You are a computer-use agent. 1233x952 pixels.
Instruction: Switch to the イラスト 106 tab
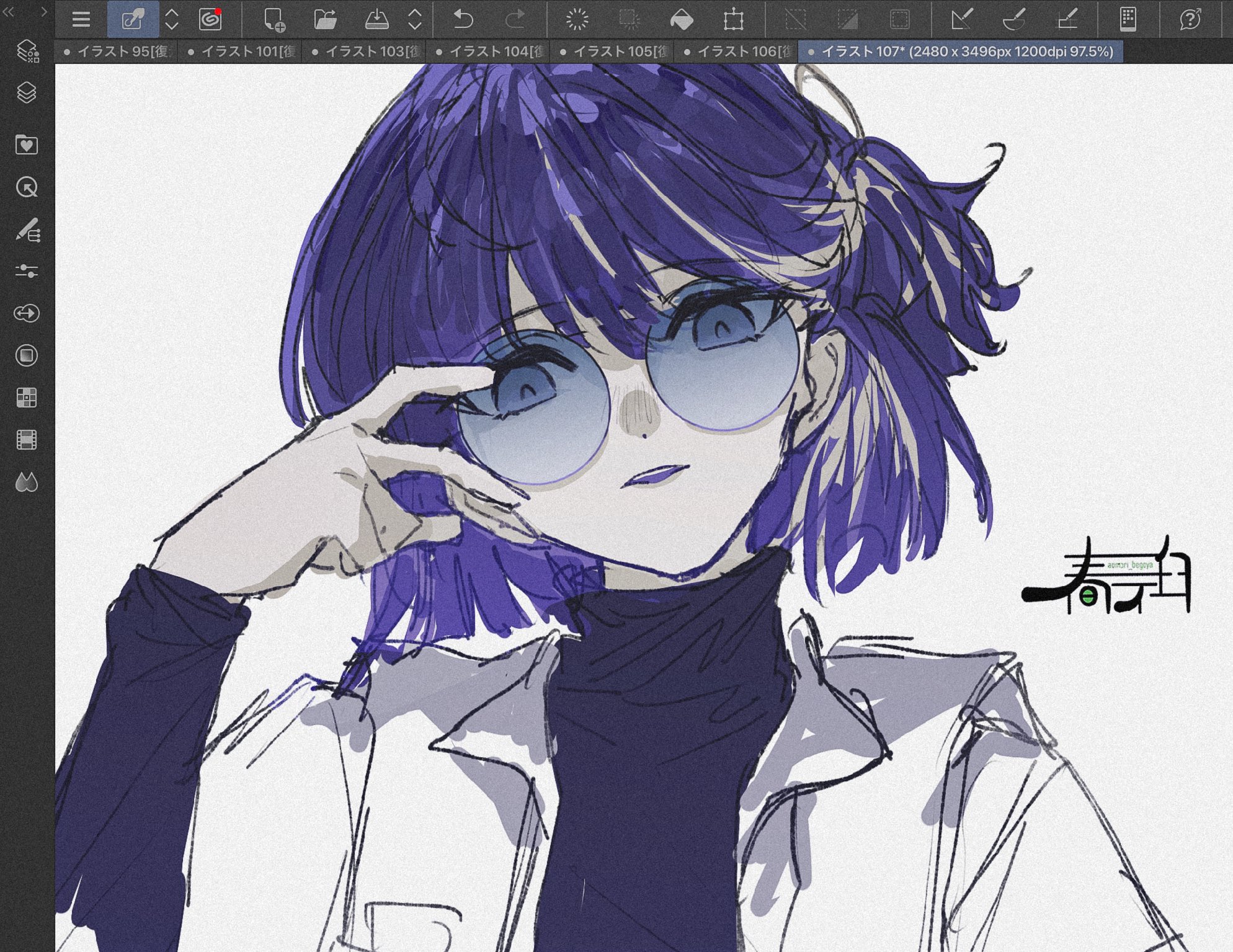tap(737, 51)
